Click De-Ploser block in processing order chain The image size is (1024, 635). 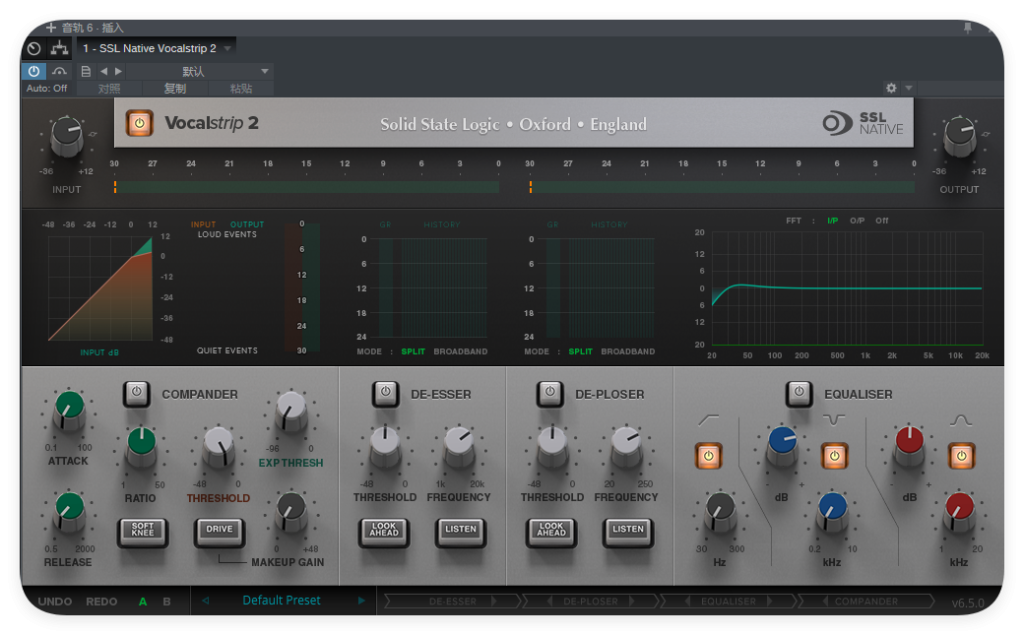(x=590, y=601)
